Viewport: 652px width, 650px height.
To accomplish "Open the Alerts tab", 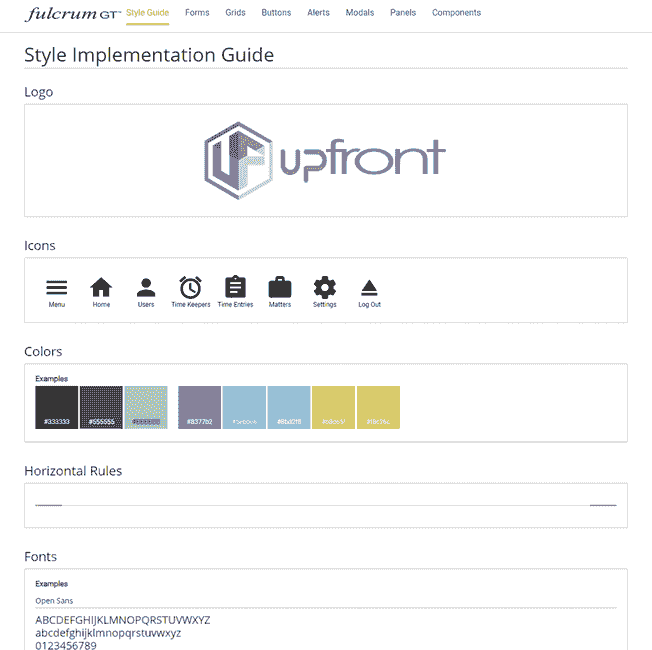I will tap(319, 13).
